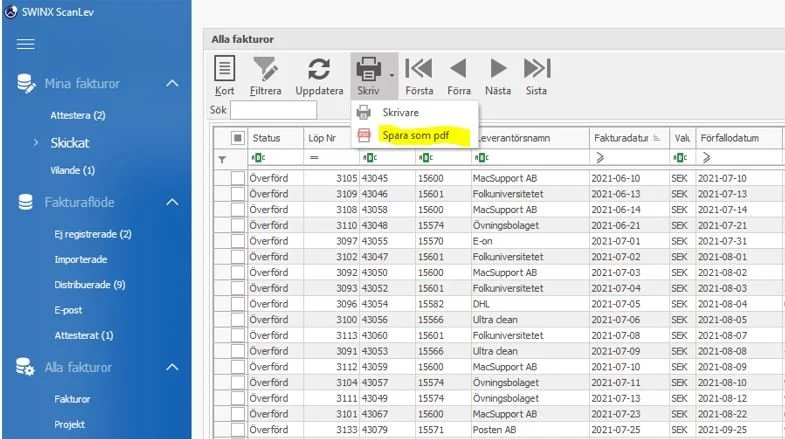Refresh list with Uppdatera icon
Image resolution: width=785 pixels, height=439 pixels.
tap(319, 69)
